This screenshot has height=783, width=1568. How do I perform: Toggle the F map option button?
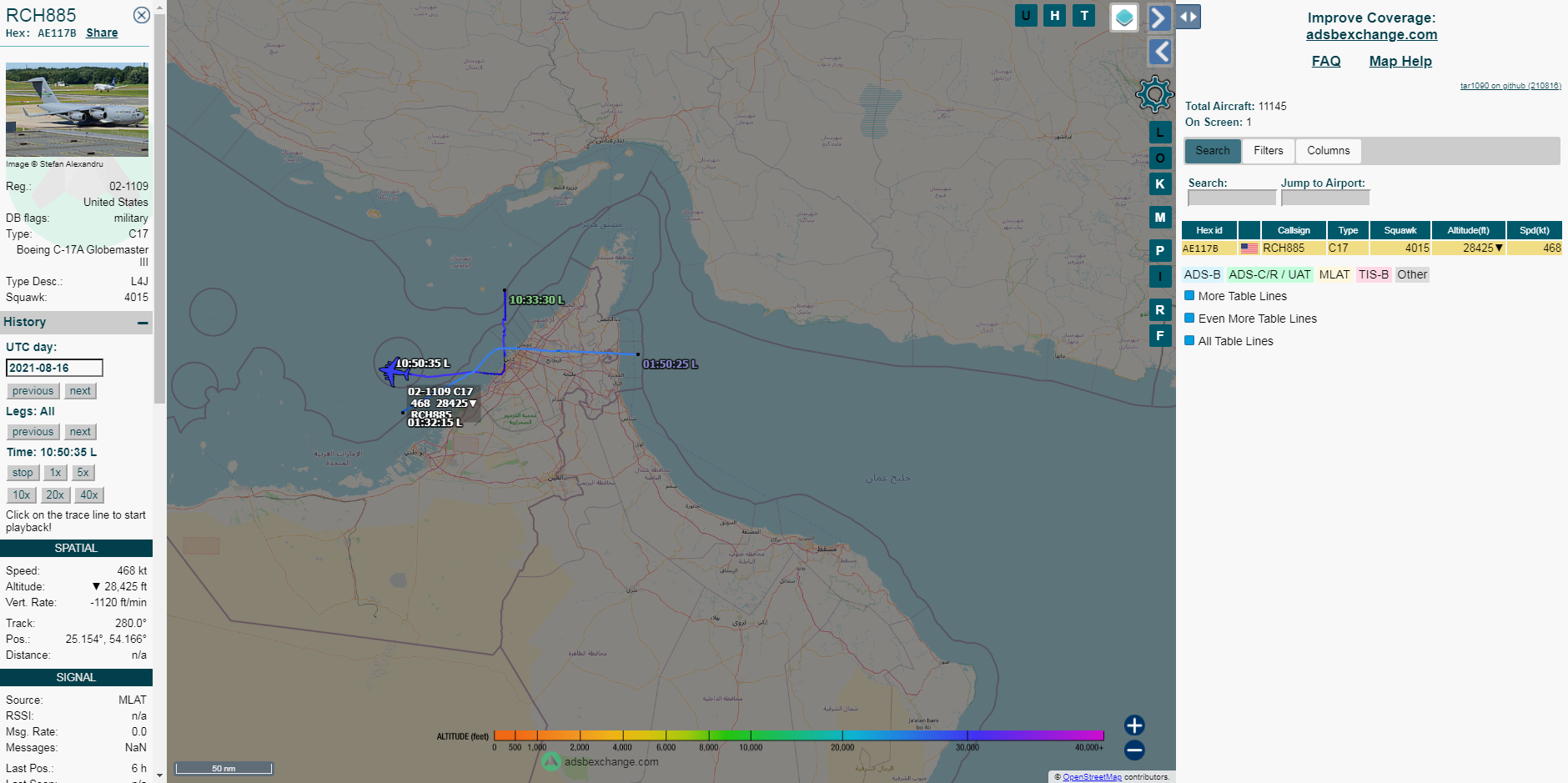(1160, 335)
